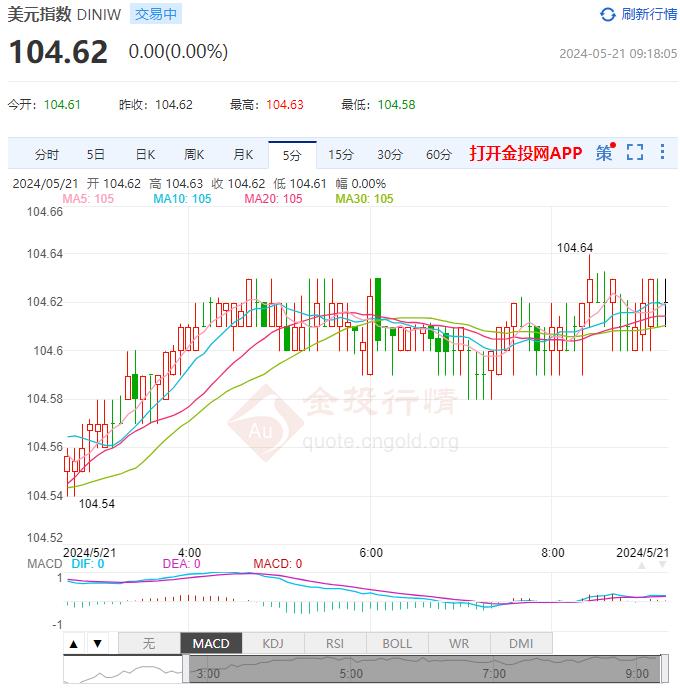Screen dimensions: 680x688
Task: Switch to the 分时 chart tab
Action: point(47,154)
